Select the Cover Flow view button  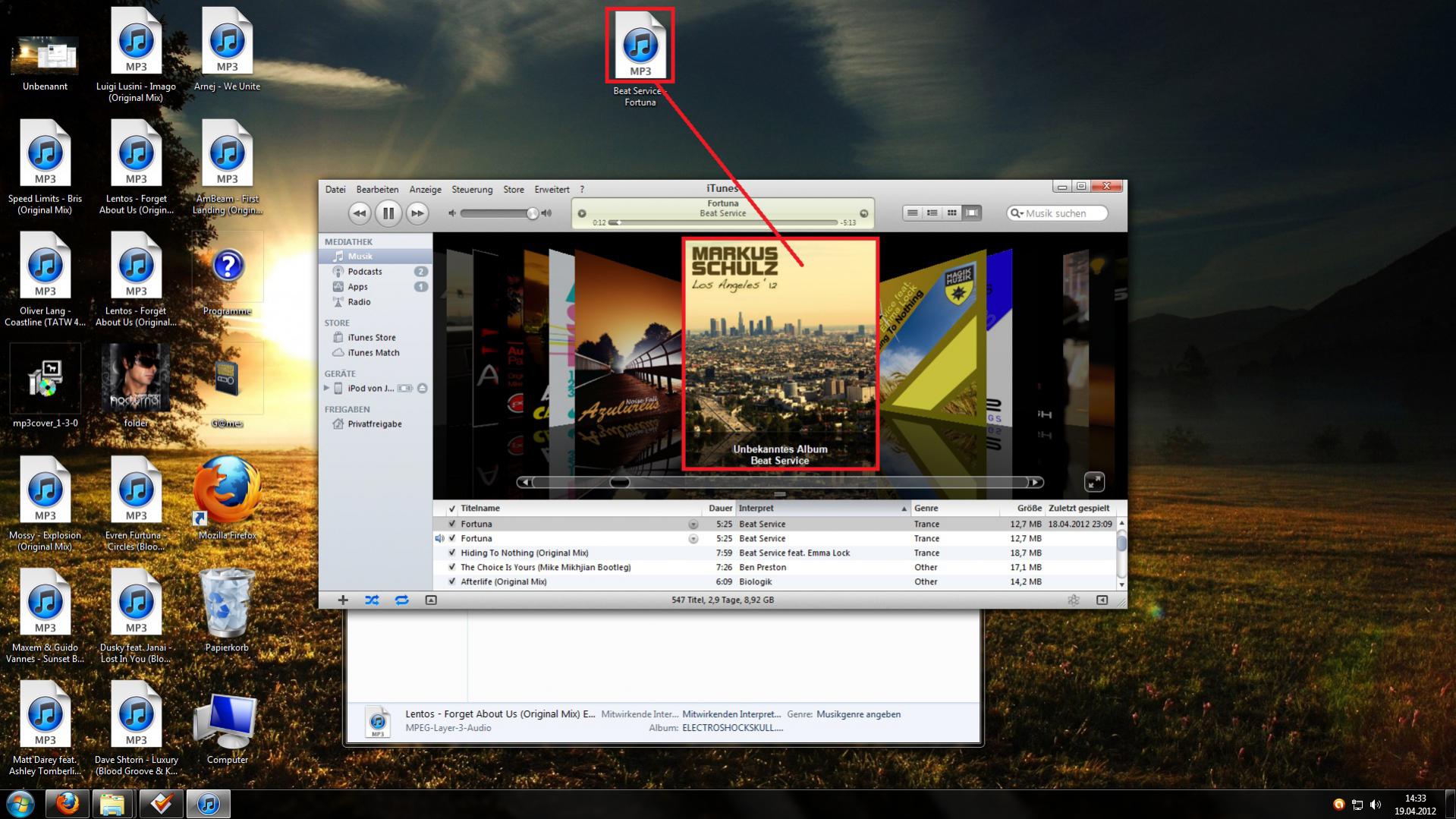coord(972,213)
